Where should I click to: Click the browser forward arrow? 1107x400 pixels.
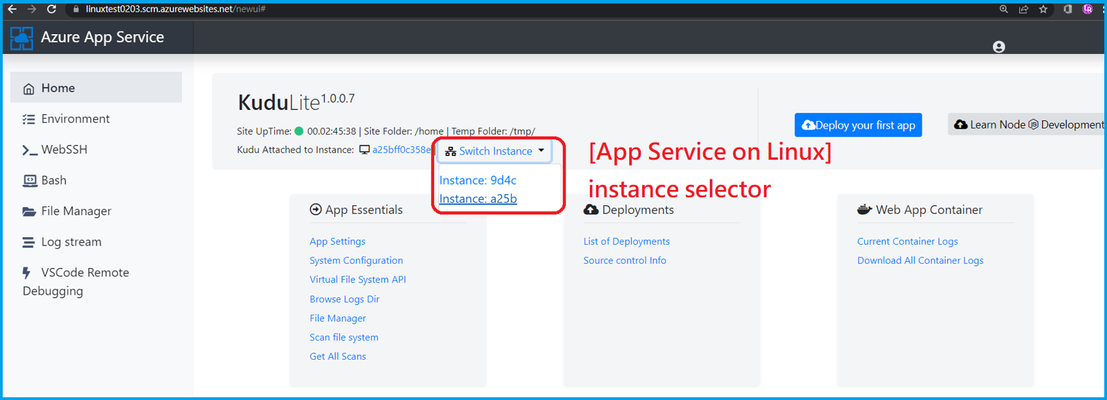30,9
